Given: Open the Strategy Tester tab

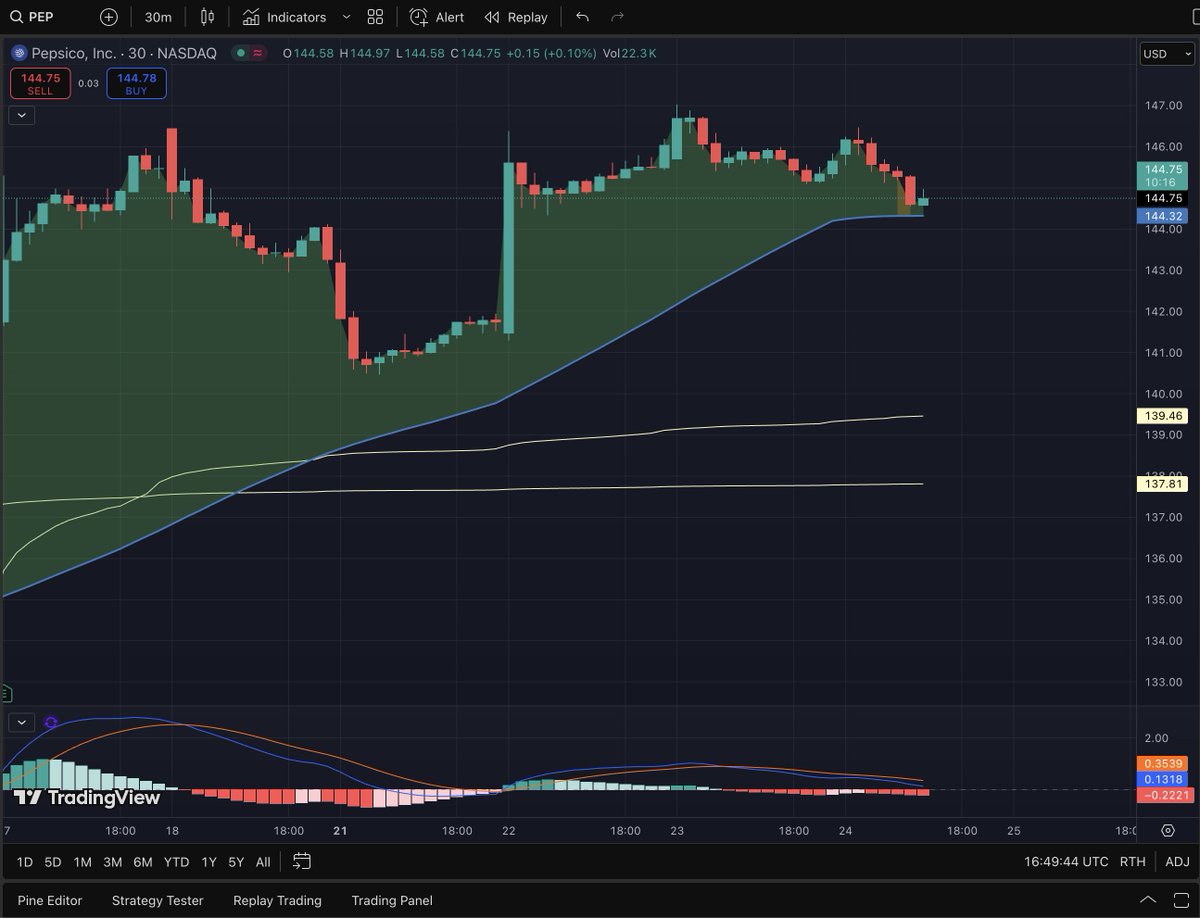Looking at the screenshot, I should (158, 900).
